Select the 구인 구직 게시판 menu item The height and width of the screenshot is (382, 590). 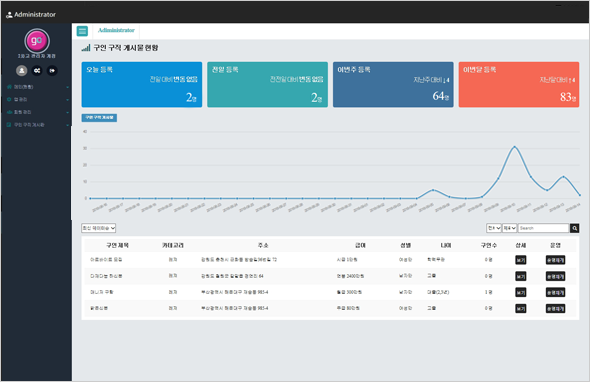coord(29,125)
